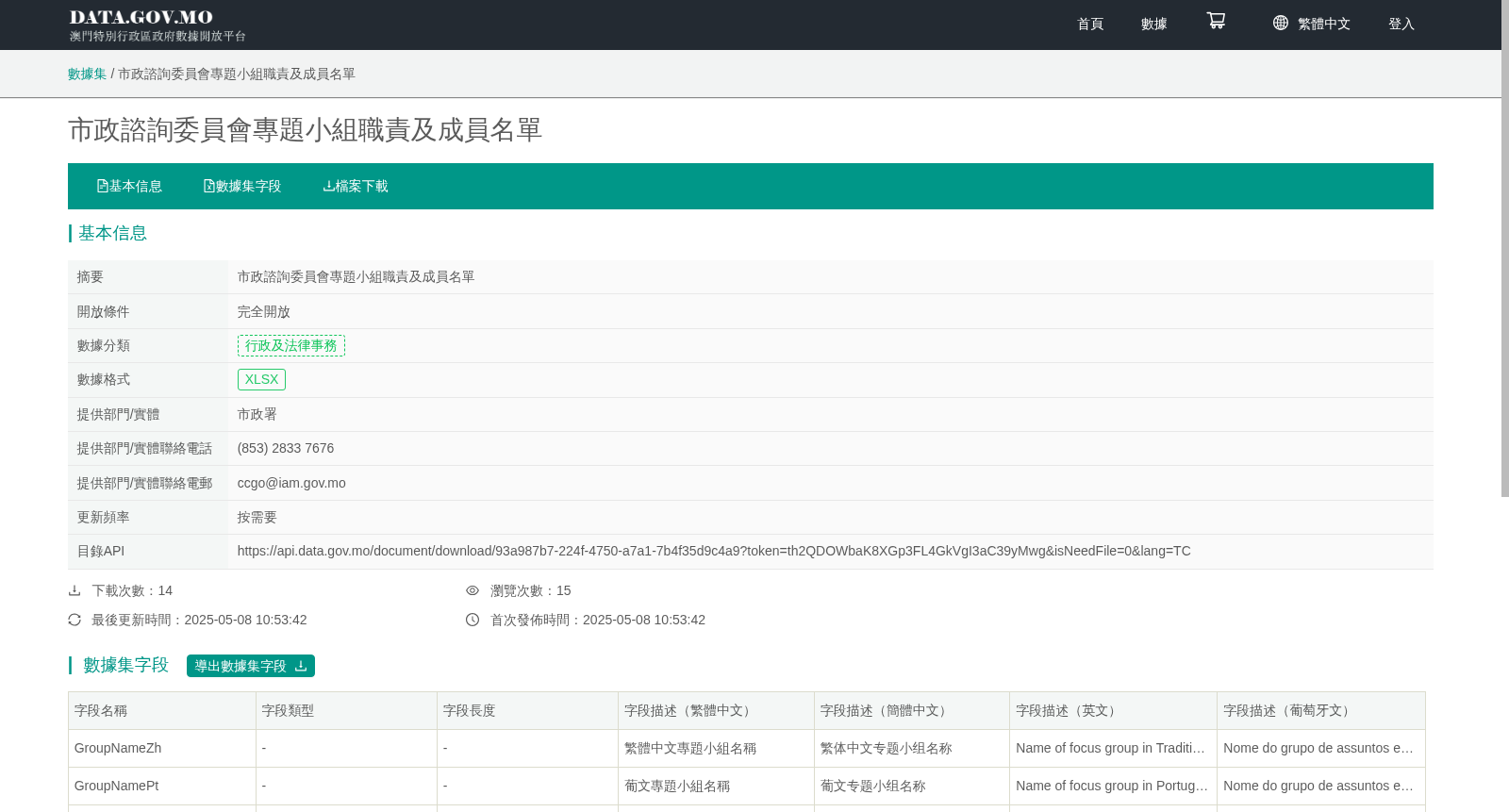This screenshot has width=1509, height=812.
Task: Open 數據 in top navigation
Action: coord(1154,24)
